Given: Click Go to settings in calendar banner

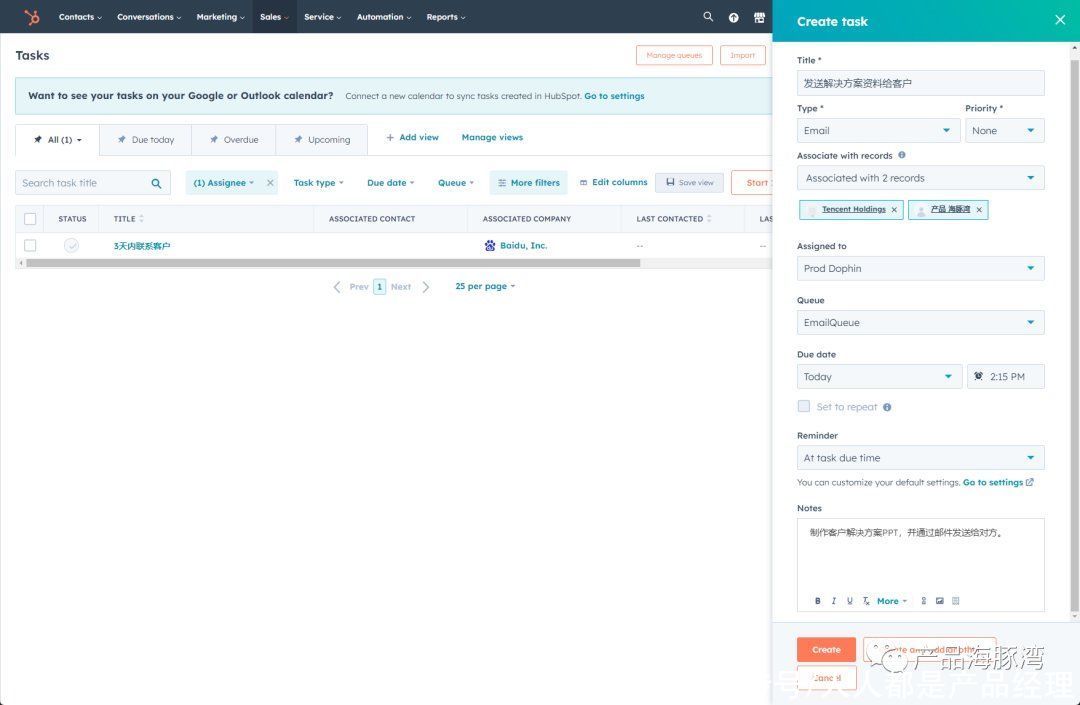Looking at the screenshot, I should pos(614,96).
